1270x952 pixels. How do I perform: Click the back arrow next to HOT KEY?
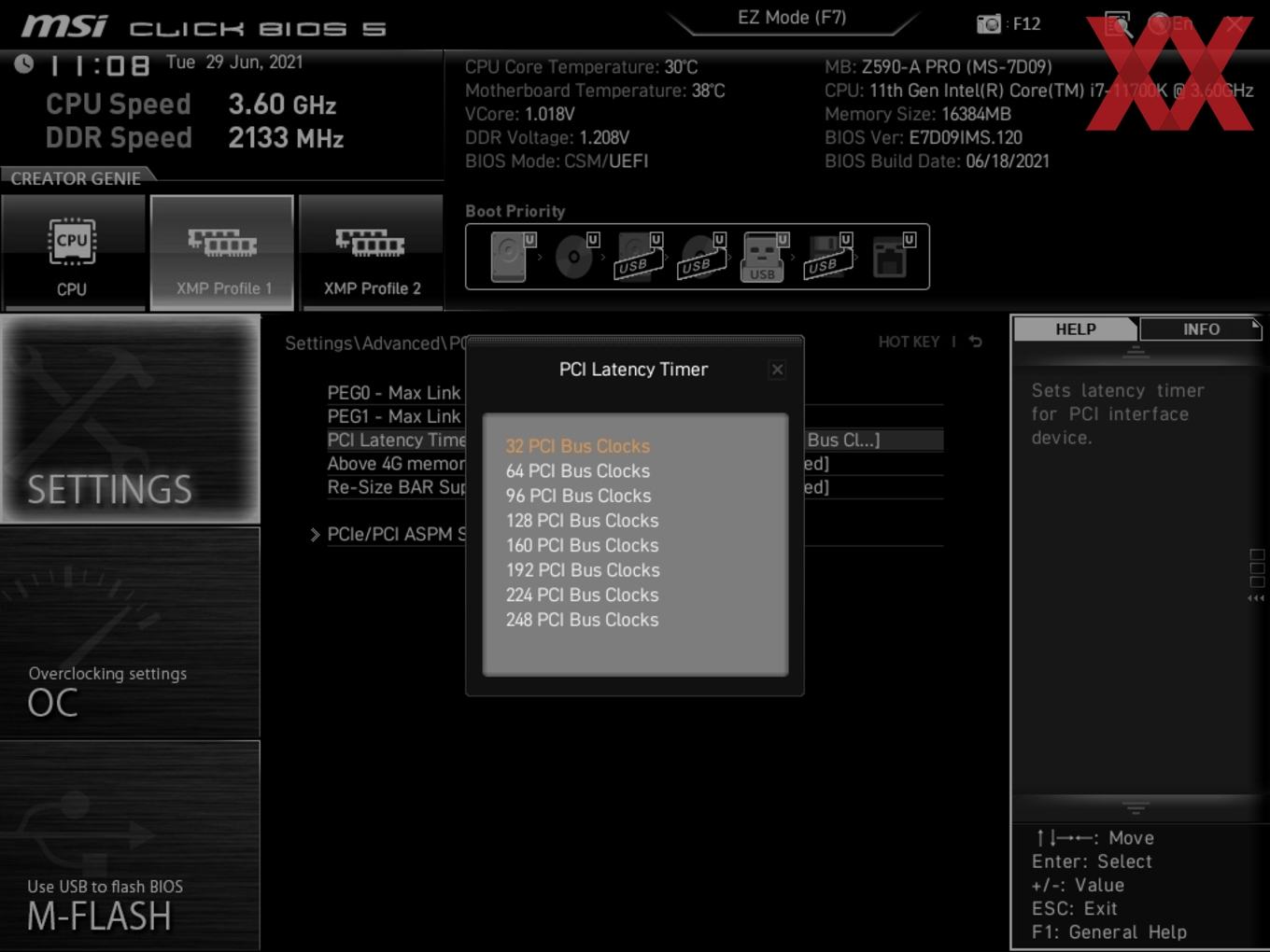(x=975, y=342)
